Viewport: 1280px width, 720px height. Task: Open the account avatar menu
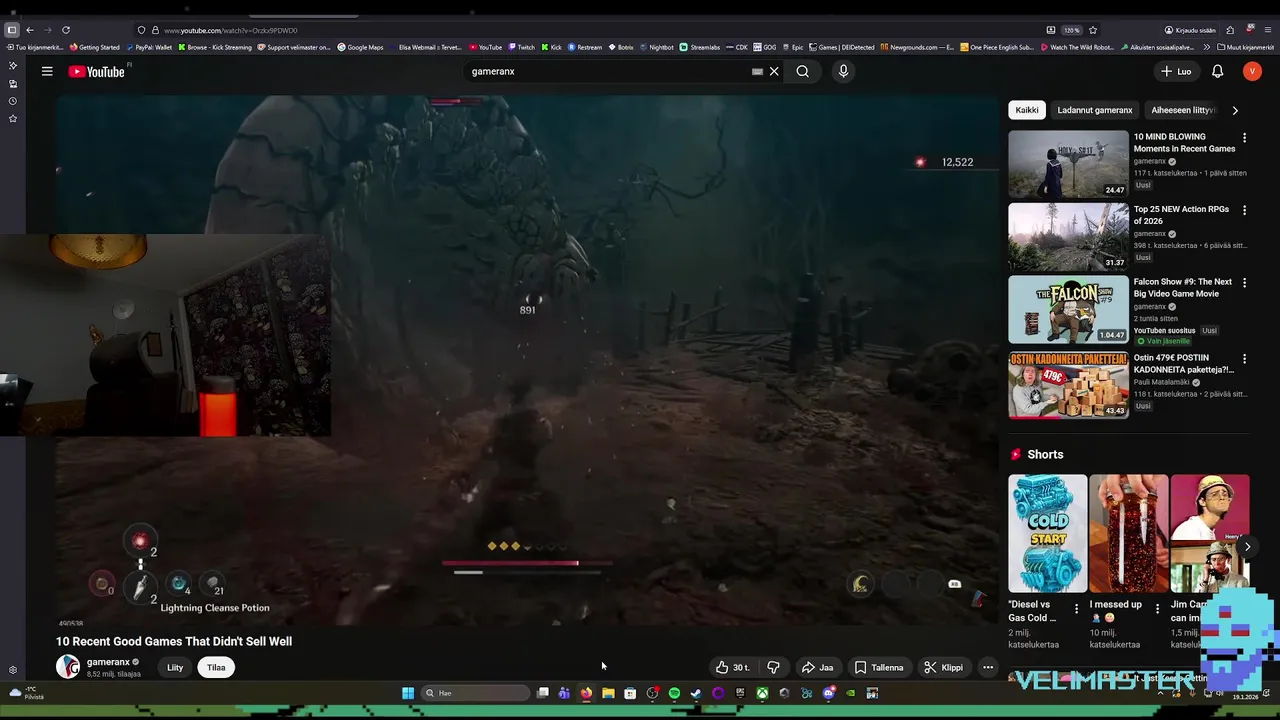[1252, 71]
